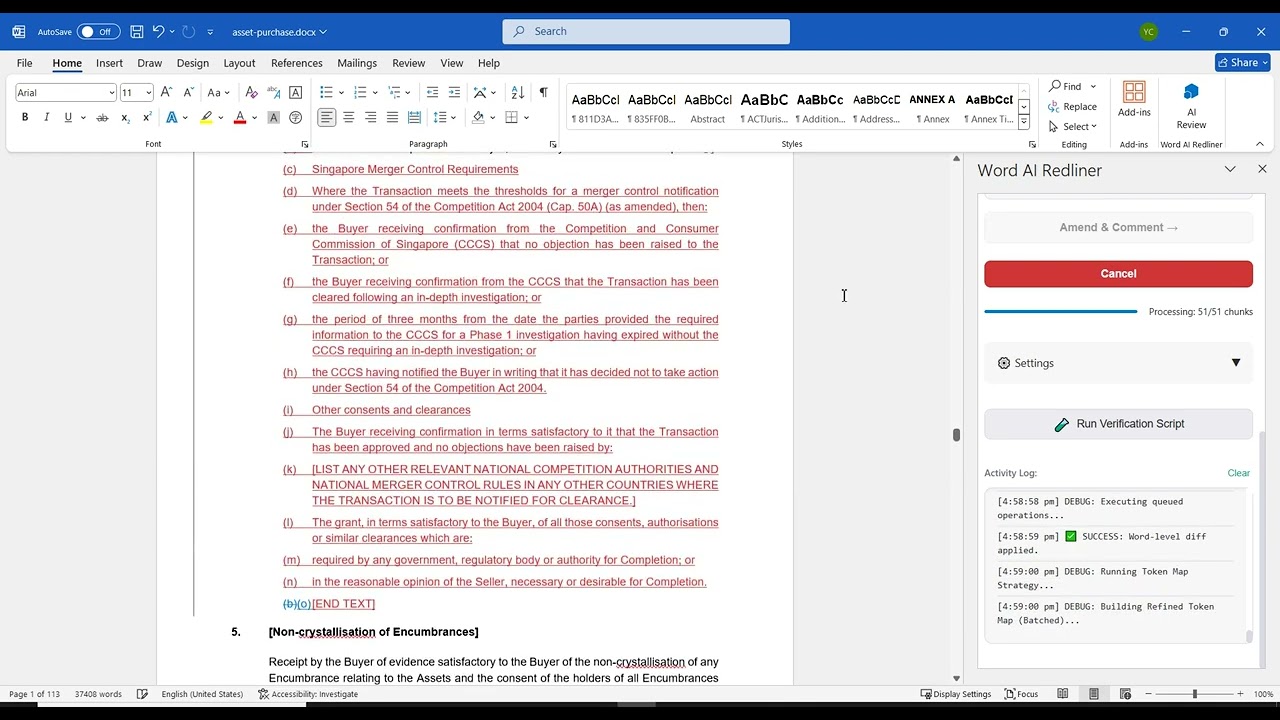This screenshot has width=1280, height=720.
Task: Open underline style dropdown arrow
Action: point(82,117)
